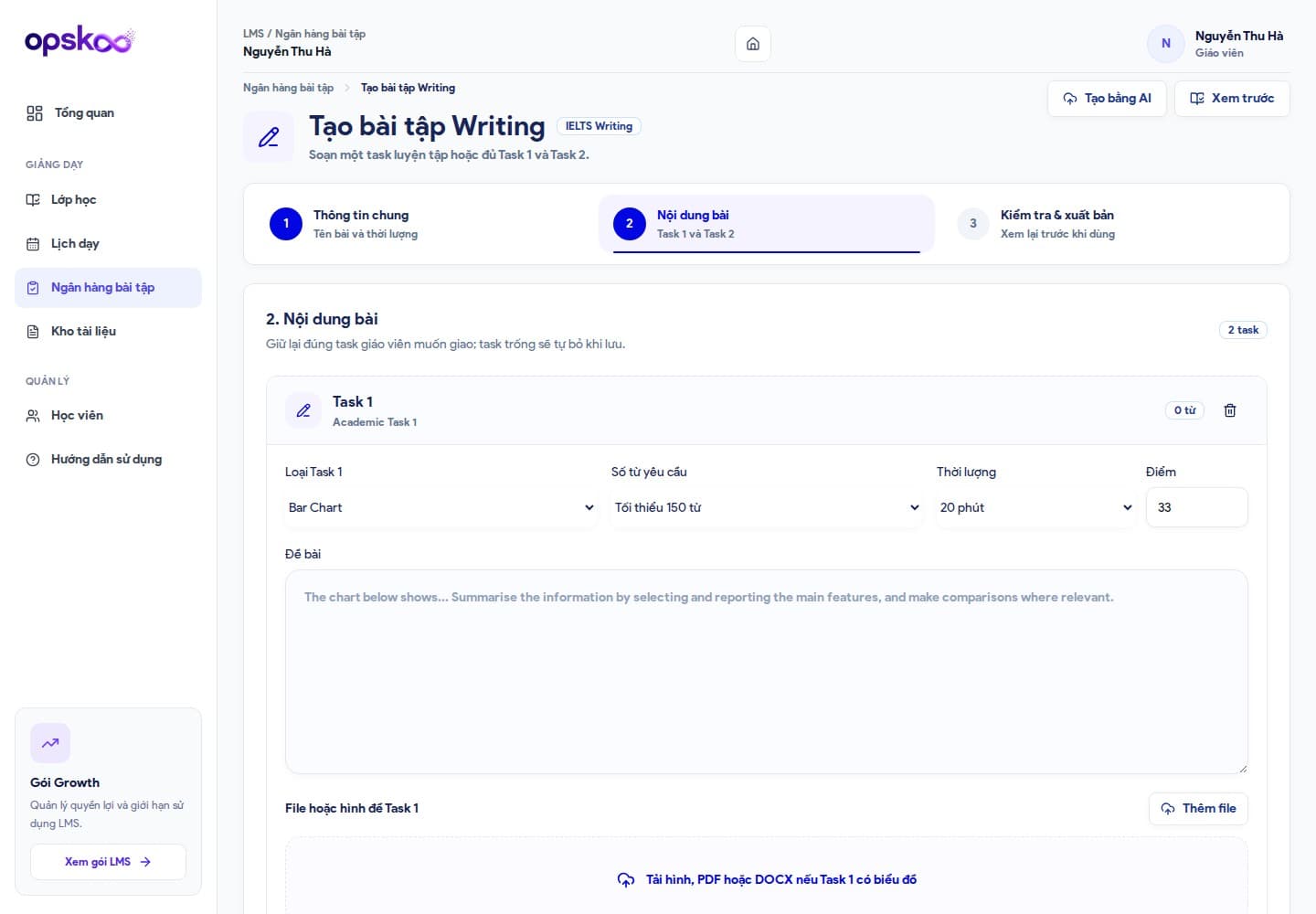Click the user avatar with letter N

pos(1166,43)
